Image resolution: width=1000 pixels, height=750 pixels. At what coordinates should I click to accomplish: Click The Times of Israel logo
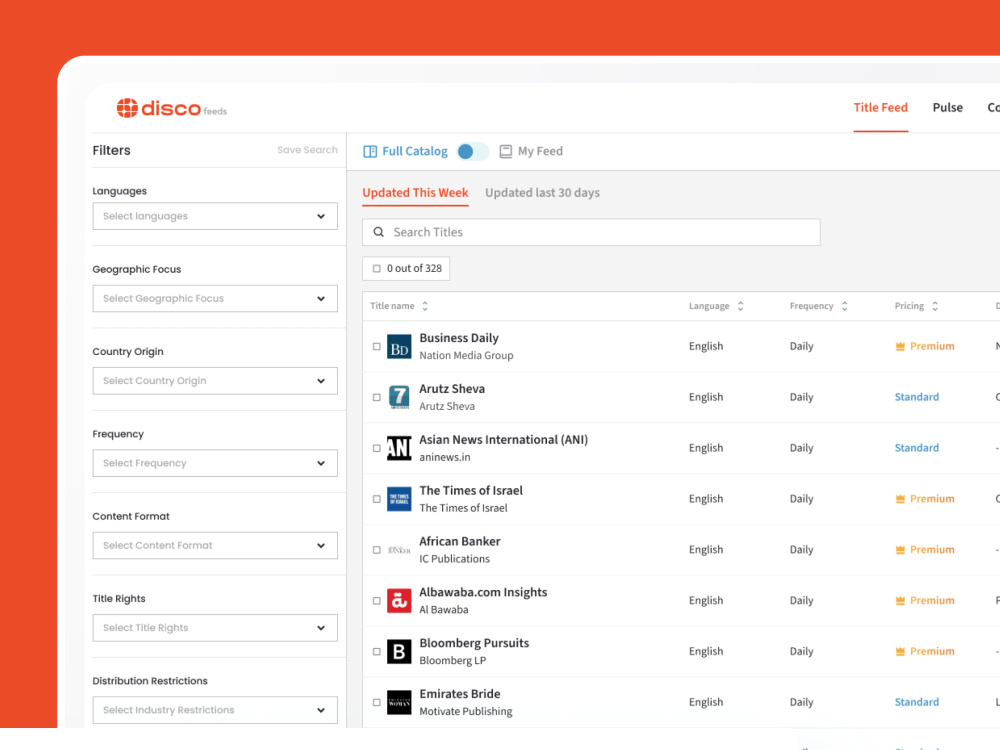399,499
